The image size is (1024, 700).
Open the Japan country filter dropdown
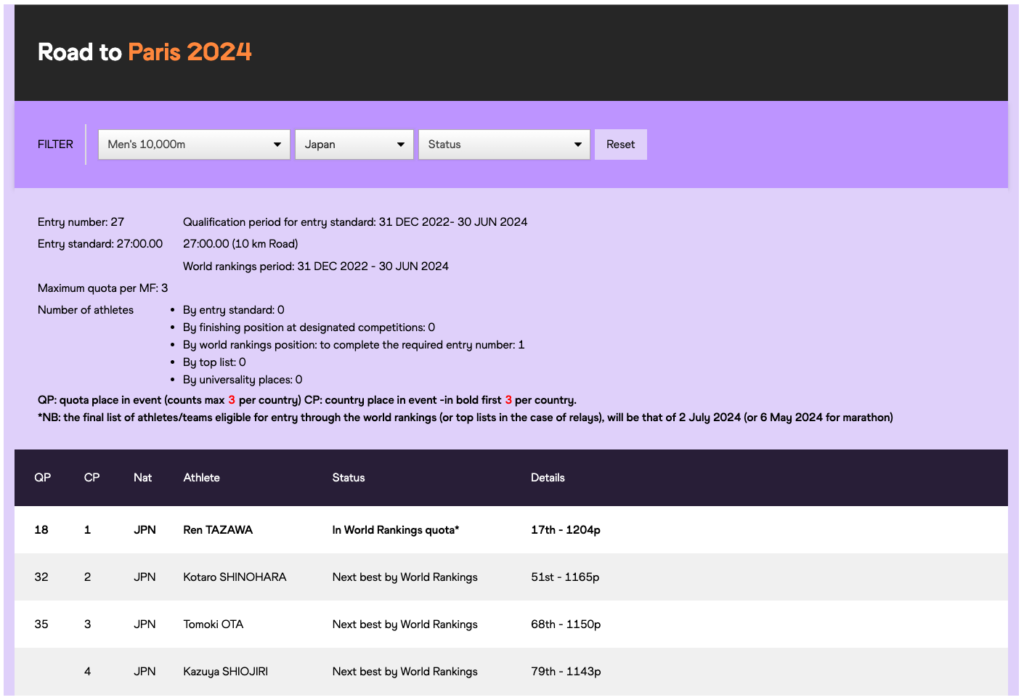pyautogui.click(x=353, y=144)
